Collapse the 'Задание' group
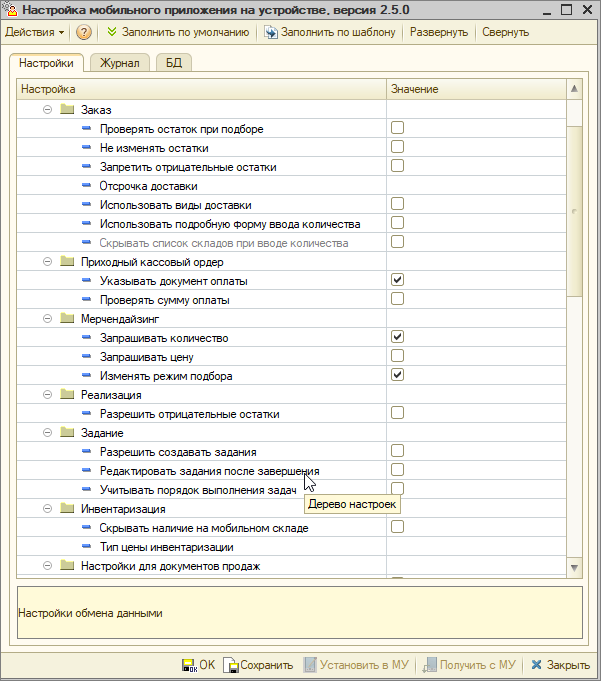The image size is (601, 681). pos(47,433)
